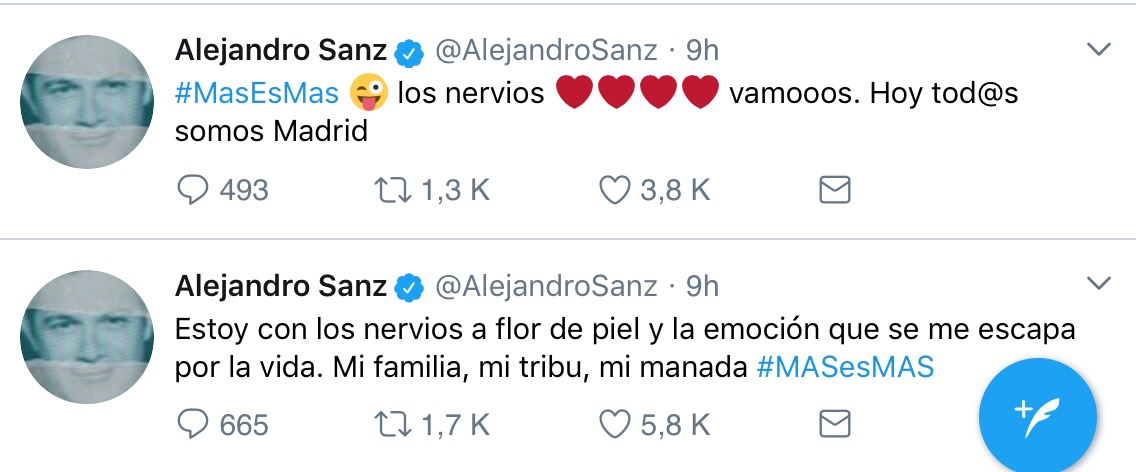Image resolution: width=1136 pixels, height=472 pixels.
Task: Open Alejandro Sanz name on first tweet
Action: click(x=280, y=50)
